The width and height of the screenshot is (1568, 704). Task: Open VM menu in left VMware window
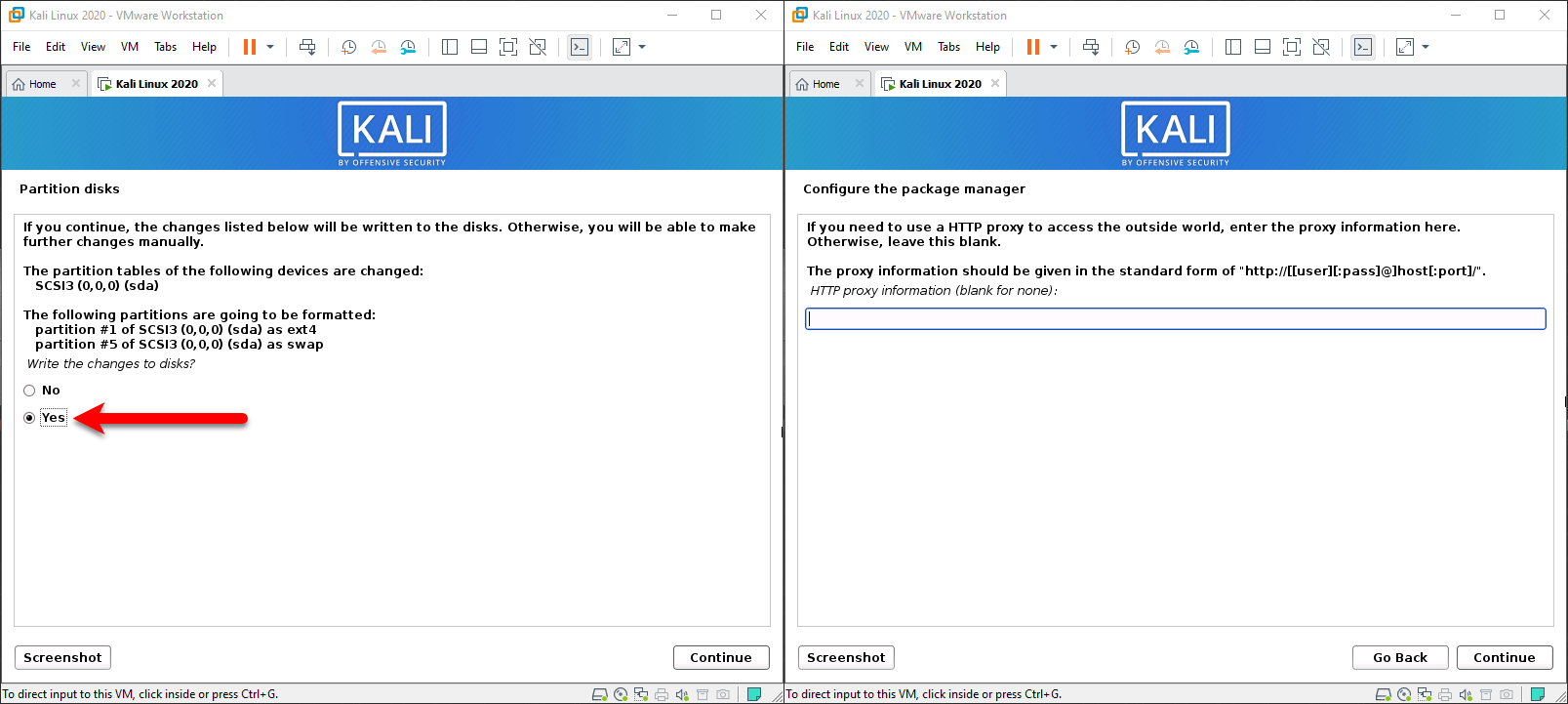point(130,47)
